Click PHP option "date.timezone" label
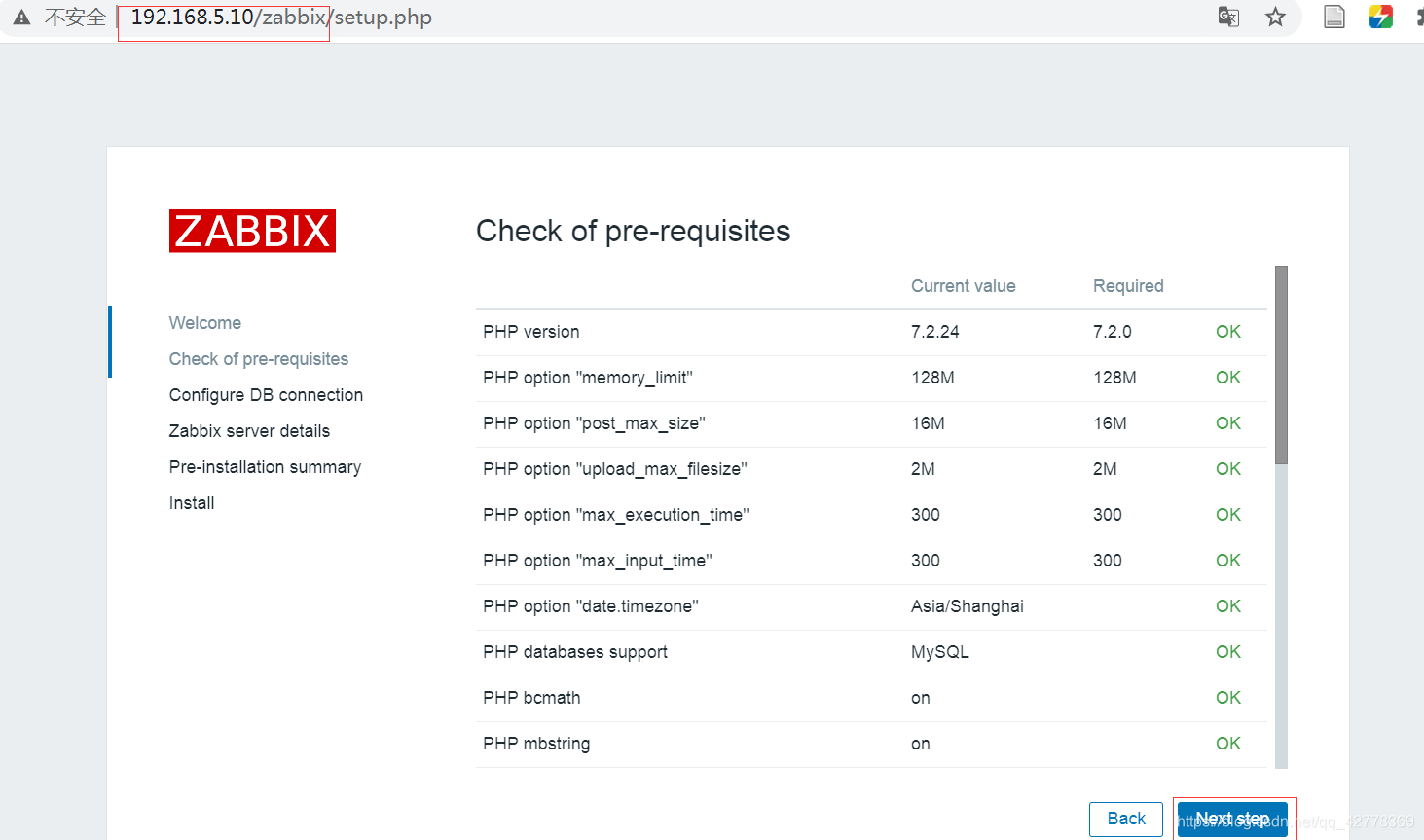 click(591, 606)
